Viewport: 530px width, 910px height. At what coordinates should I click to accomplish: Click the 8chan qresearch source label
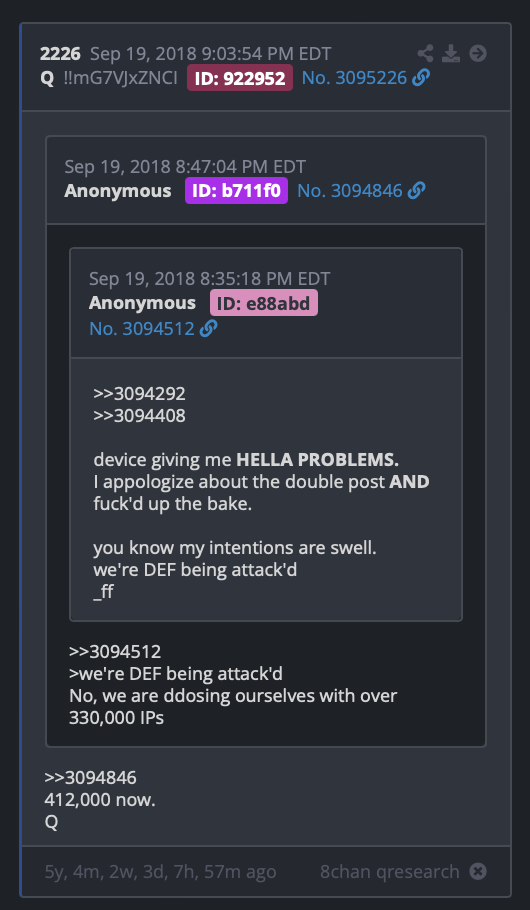click(390, 871)
